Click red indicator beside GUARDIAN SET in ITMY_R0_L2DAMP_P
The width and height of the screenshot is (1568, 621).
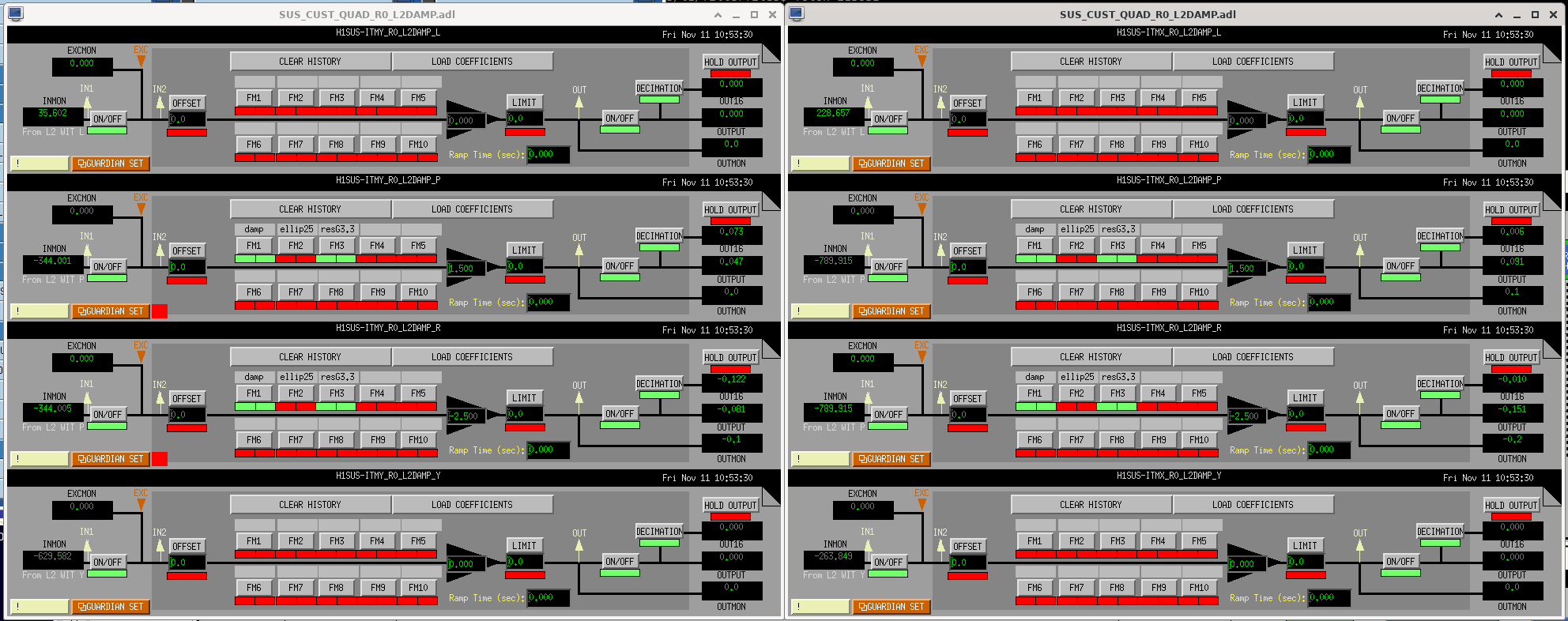point(160,311)
